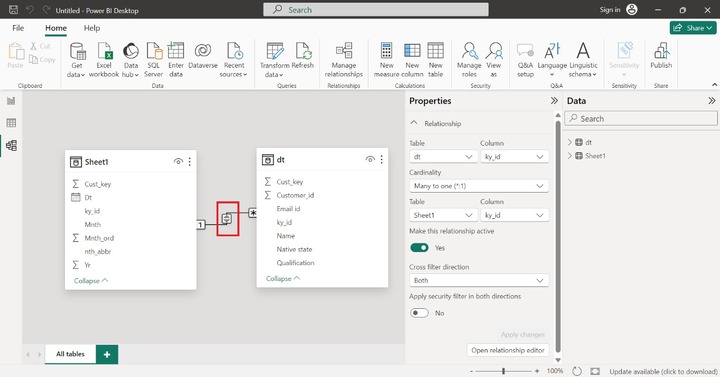Open the Language menu
The image size is (720, 377).
pyautogui.click(x=552, y=60)
